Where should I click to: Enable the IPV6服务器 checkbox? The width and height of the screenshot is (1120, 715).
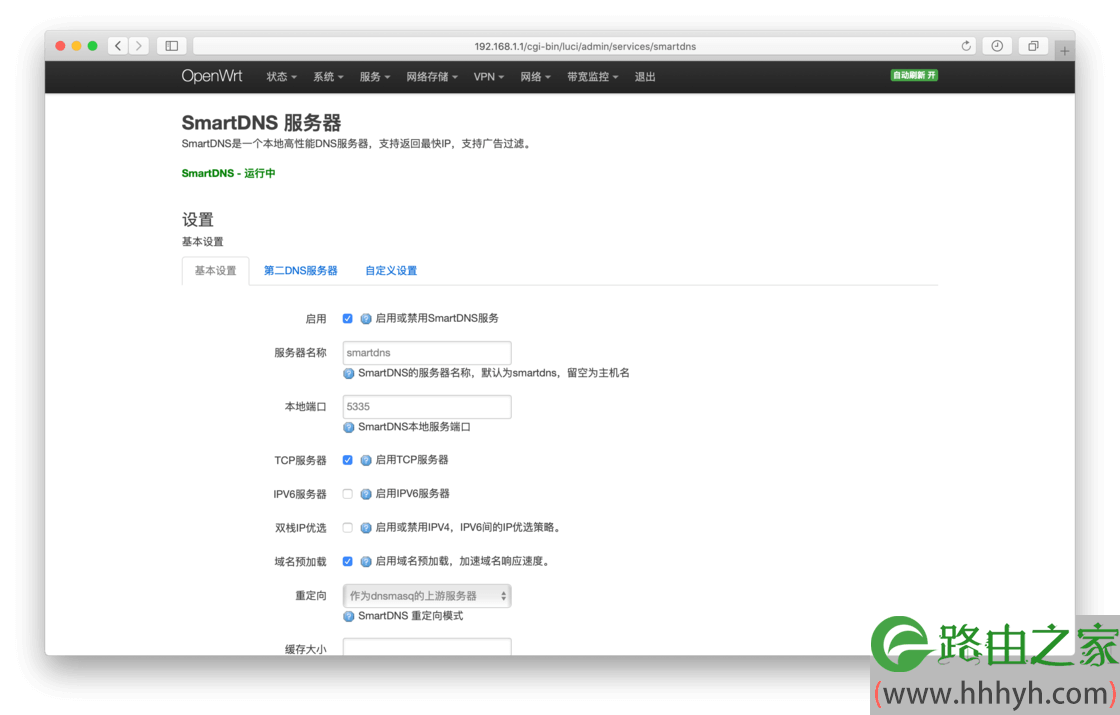tap(347, 494)
